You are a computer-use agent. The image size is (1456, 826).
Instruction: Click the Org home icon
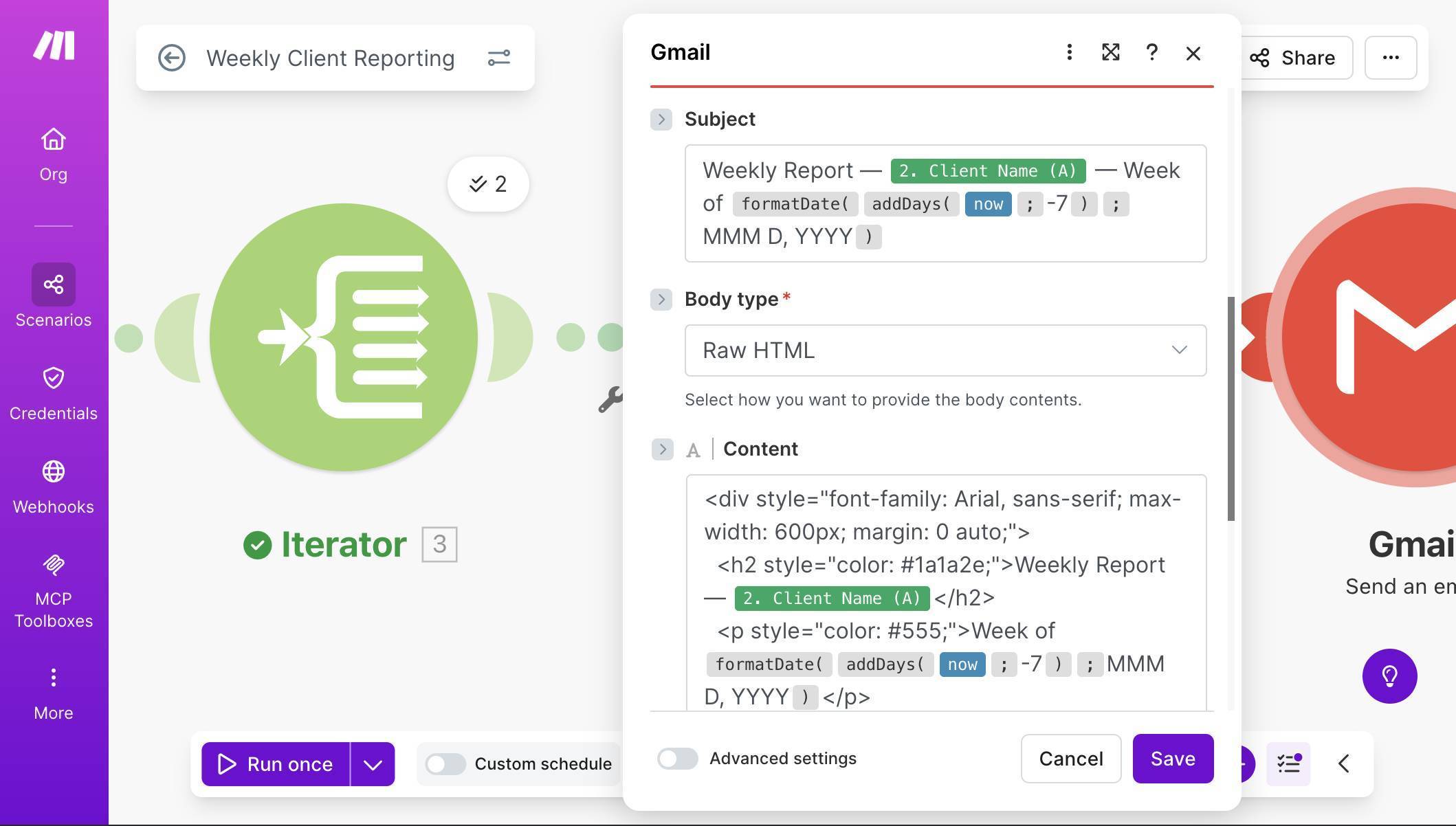[53, 139]
